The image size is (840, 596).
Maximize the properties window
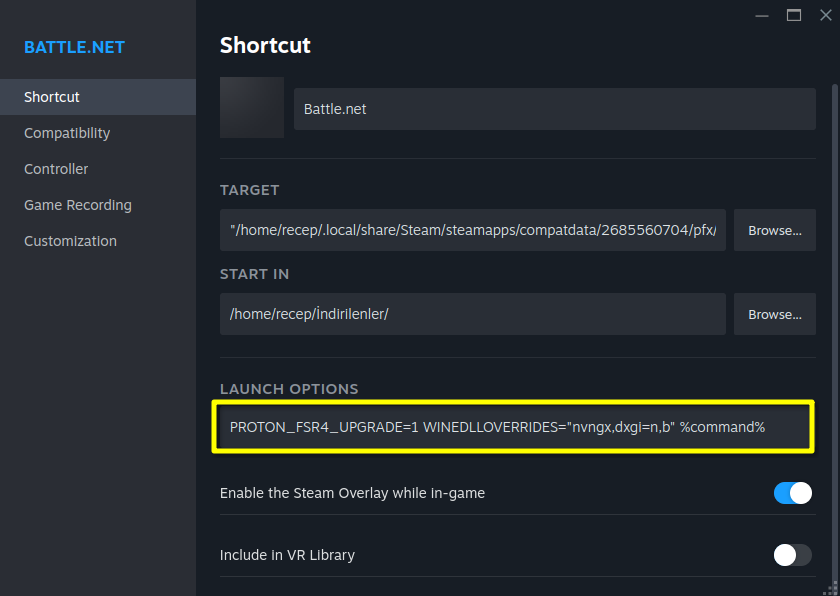tap(794, 16)
